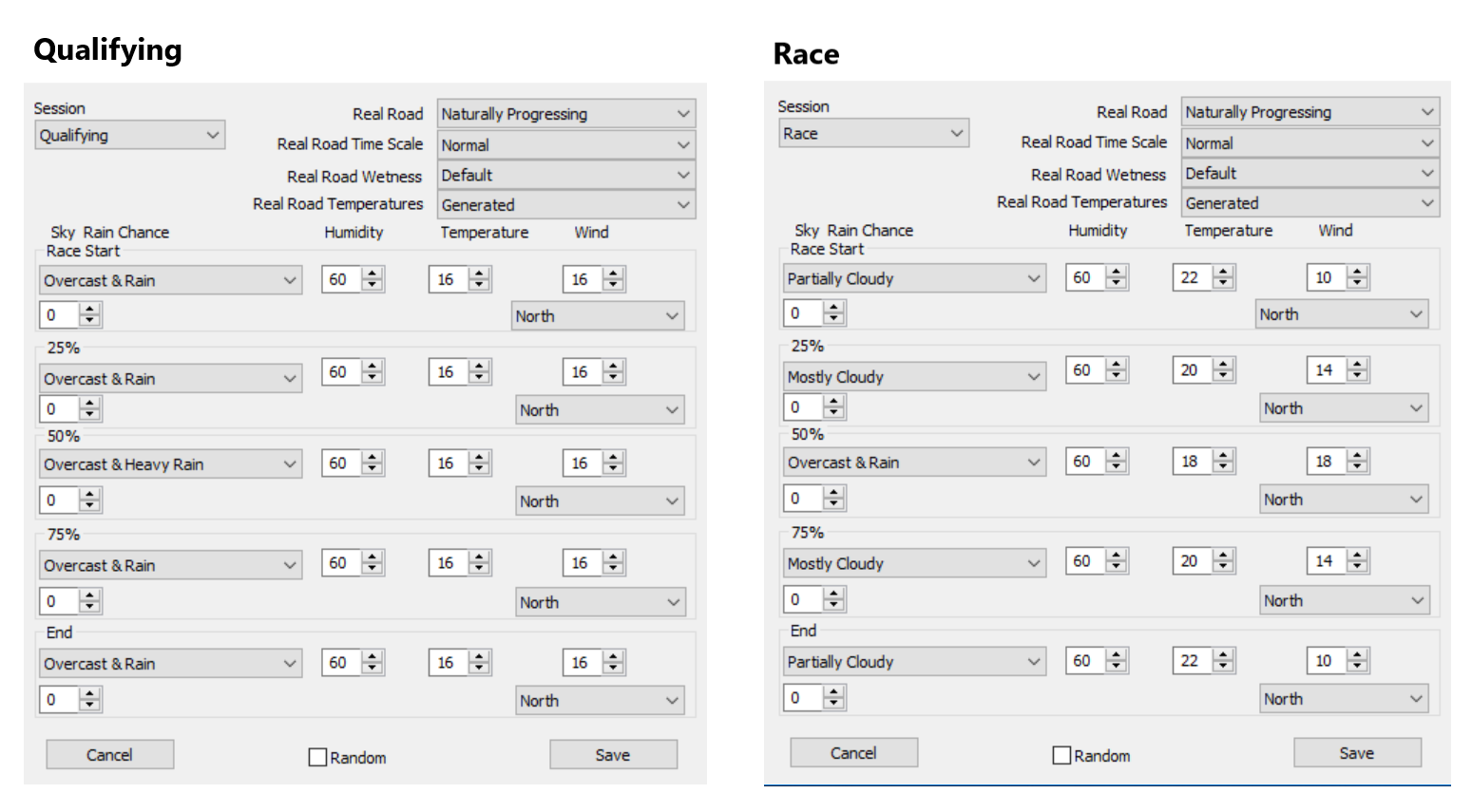Click Save in the Race panel
Viewport: 1472px width, 812px height.
pos(1357,752)
